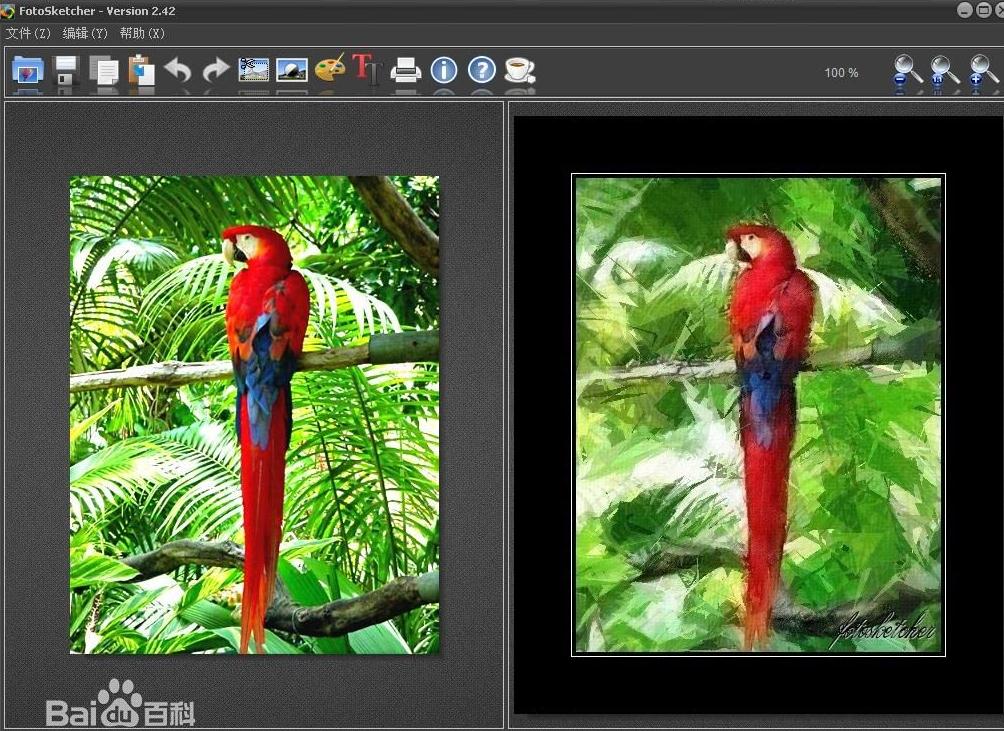Click the original parrot photo in left pane
Viewport: 1004px width, 731px height.
254,415
